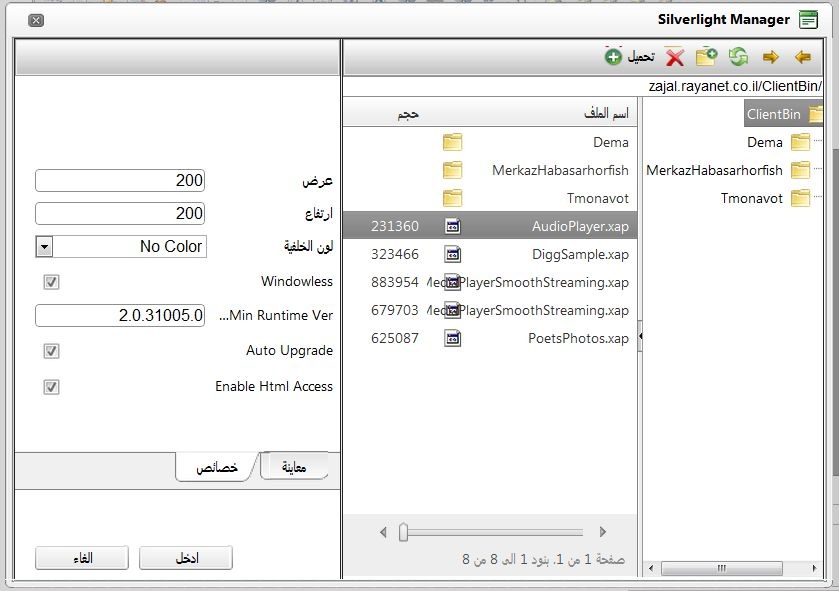
Task: Click MerkazHabasarhorfish folder icon in file list
Action: pos(452,170)
